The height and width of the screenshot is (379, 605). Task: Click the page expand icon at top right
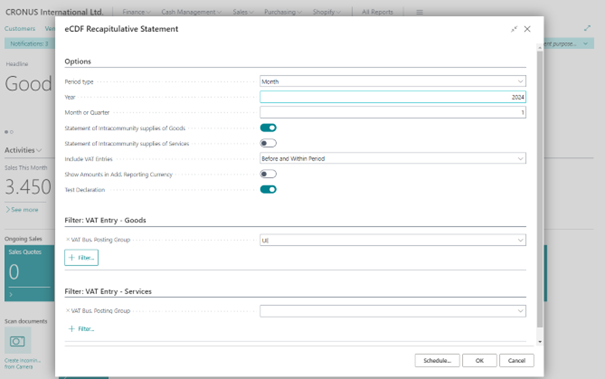click(587, 28)
